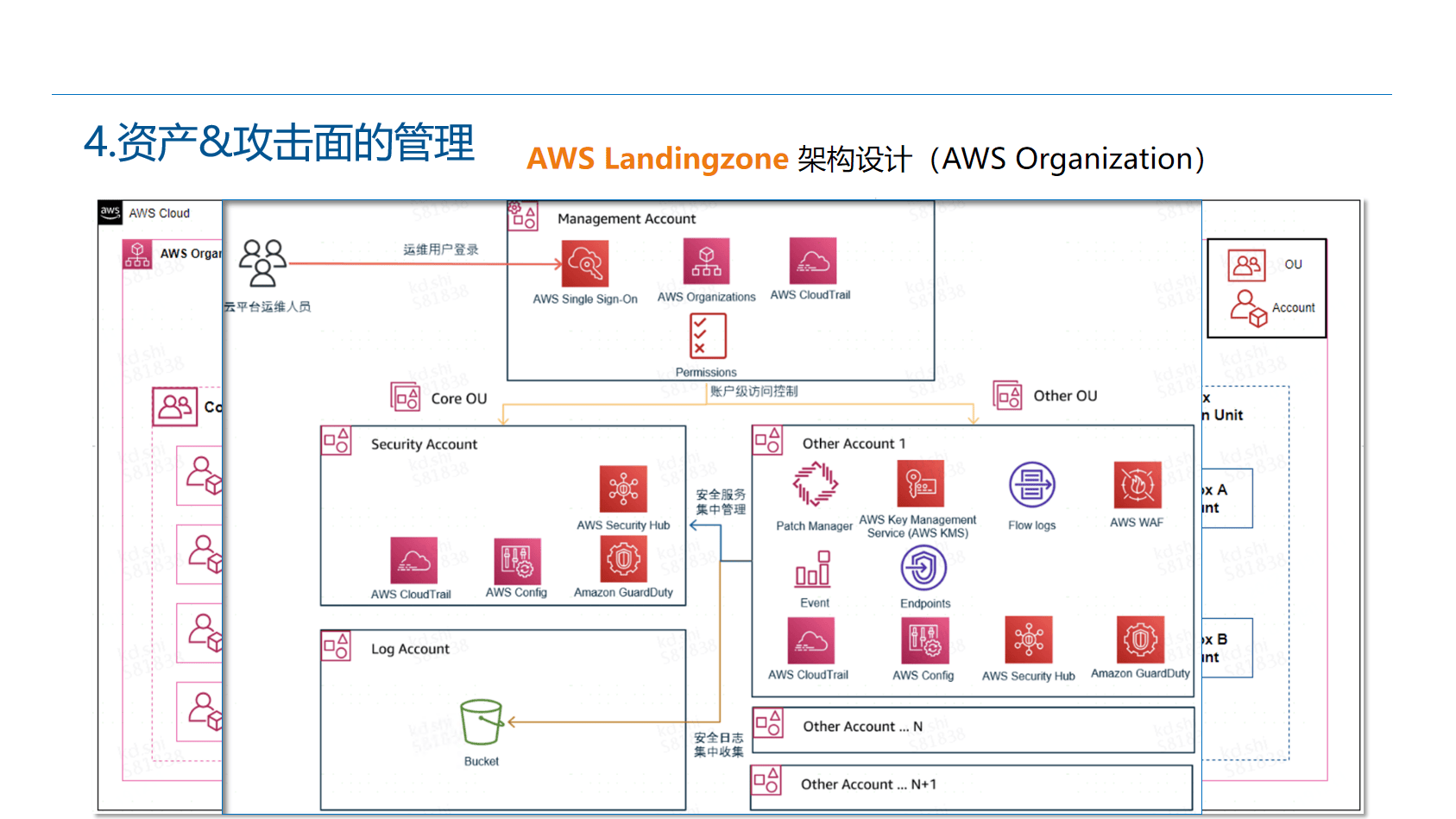
Task: Click the Endpoints caption
Action: 925,604
